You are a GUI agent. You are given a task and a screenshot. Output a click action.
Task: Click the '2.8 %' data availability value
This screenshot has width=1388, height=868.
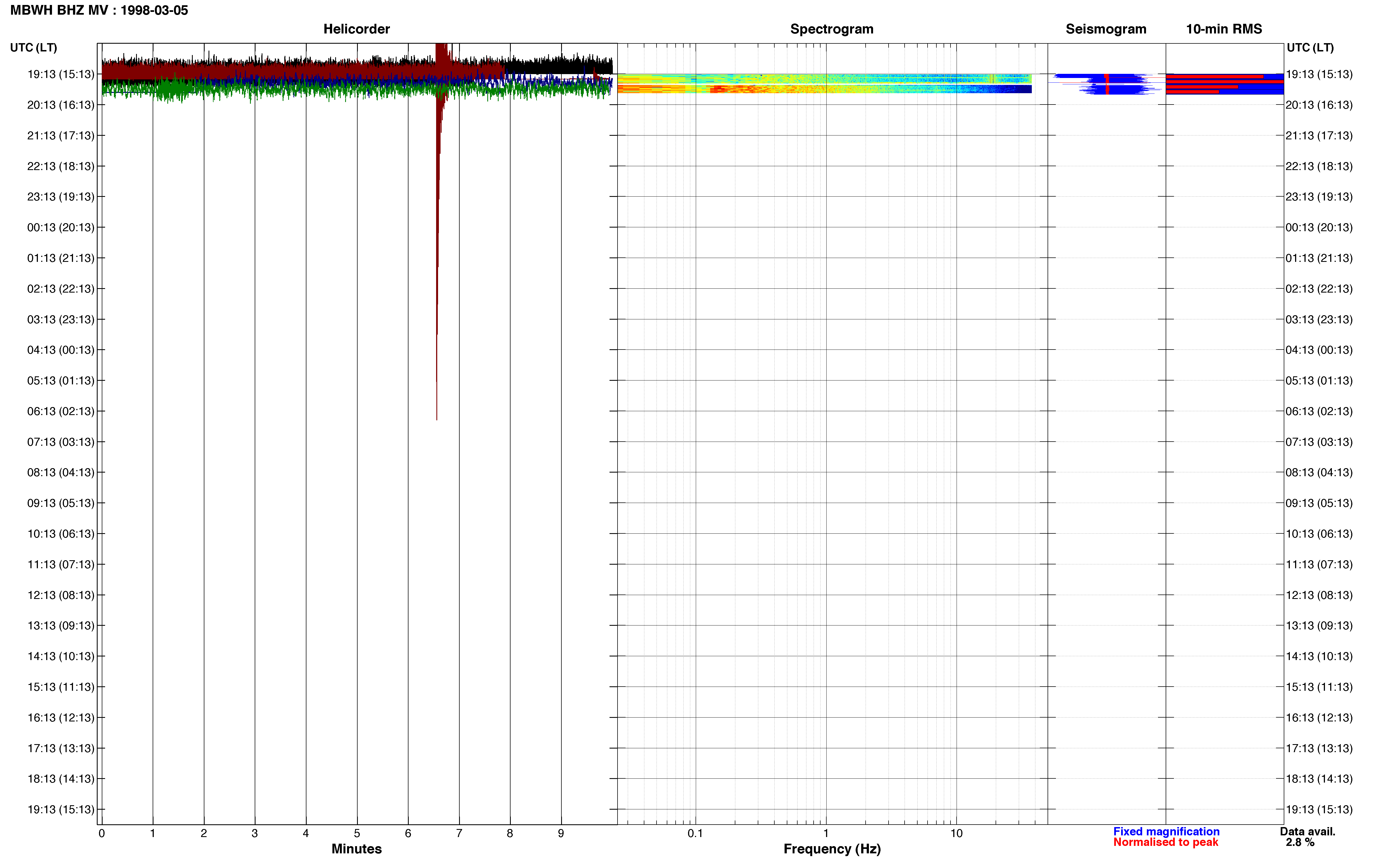pos(1300,842)
